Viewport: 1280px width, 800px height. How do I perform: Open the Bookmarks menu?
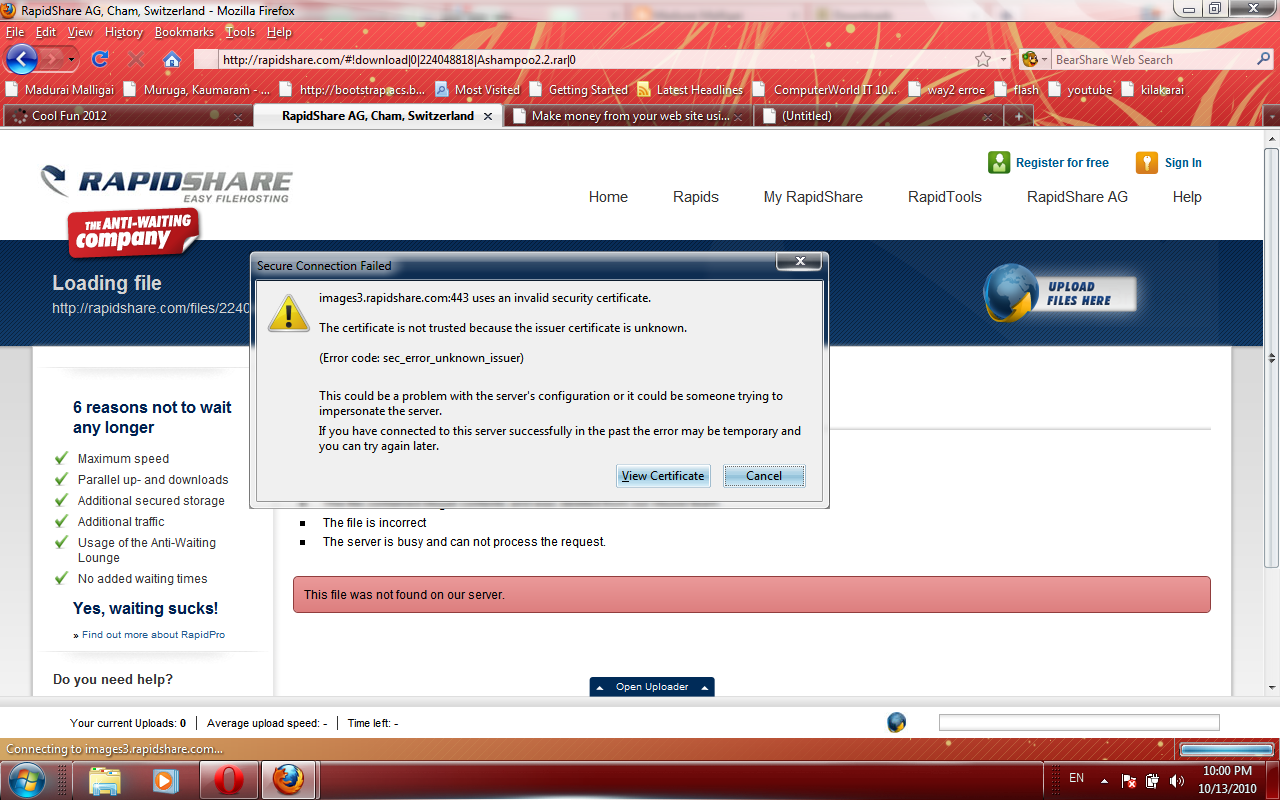[185, 32]
